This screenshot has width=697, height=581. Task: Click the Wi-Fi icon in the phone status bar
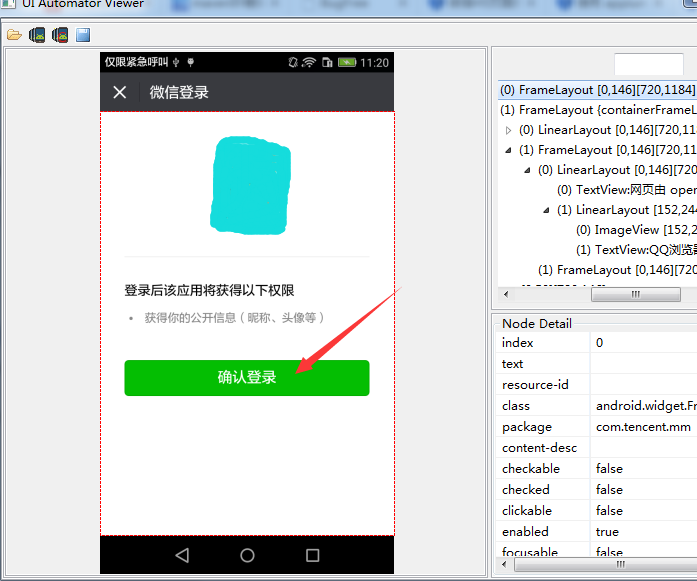click(308, 62)
